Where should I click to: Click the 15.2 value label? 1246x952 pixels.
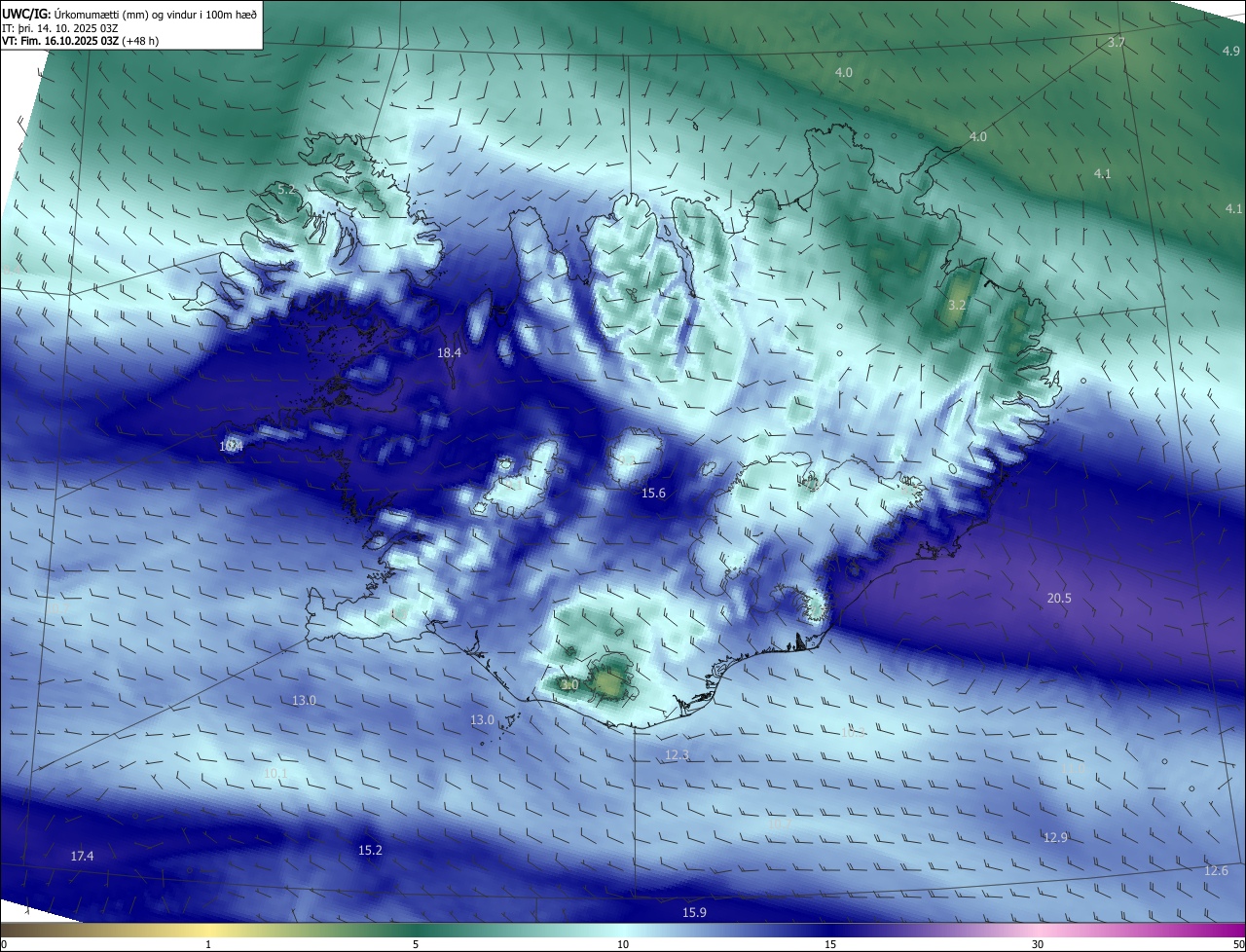point(370,851)
